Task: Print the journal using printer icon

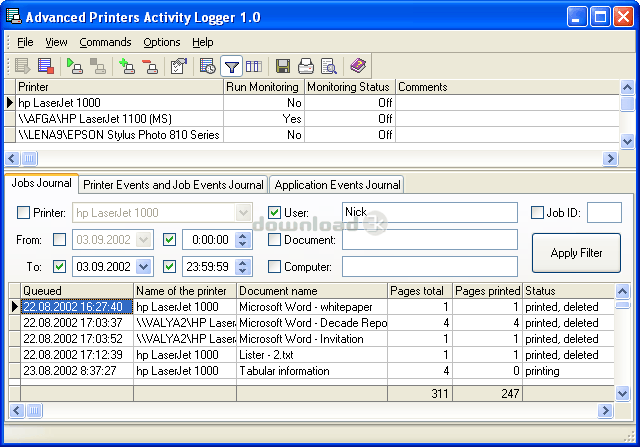Action: 306,66
